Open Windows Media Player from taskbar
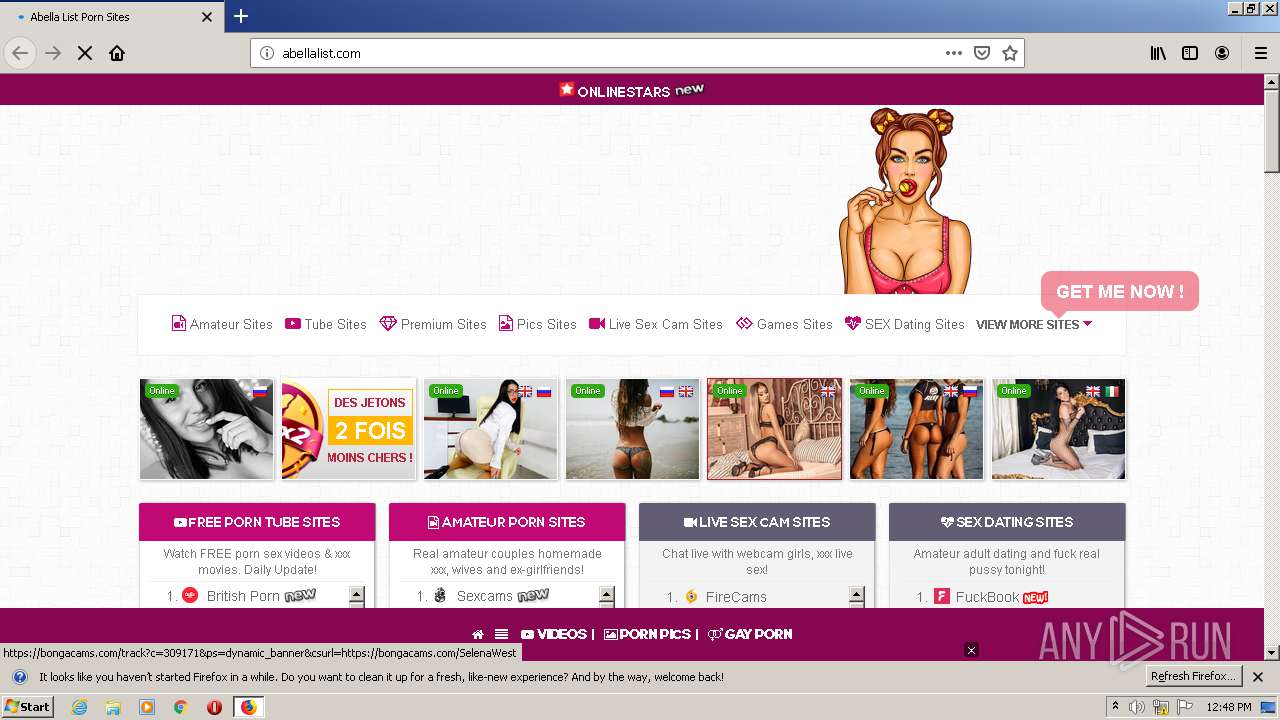This screenshot has height=720, width=1280. [x=147, y=707]
